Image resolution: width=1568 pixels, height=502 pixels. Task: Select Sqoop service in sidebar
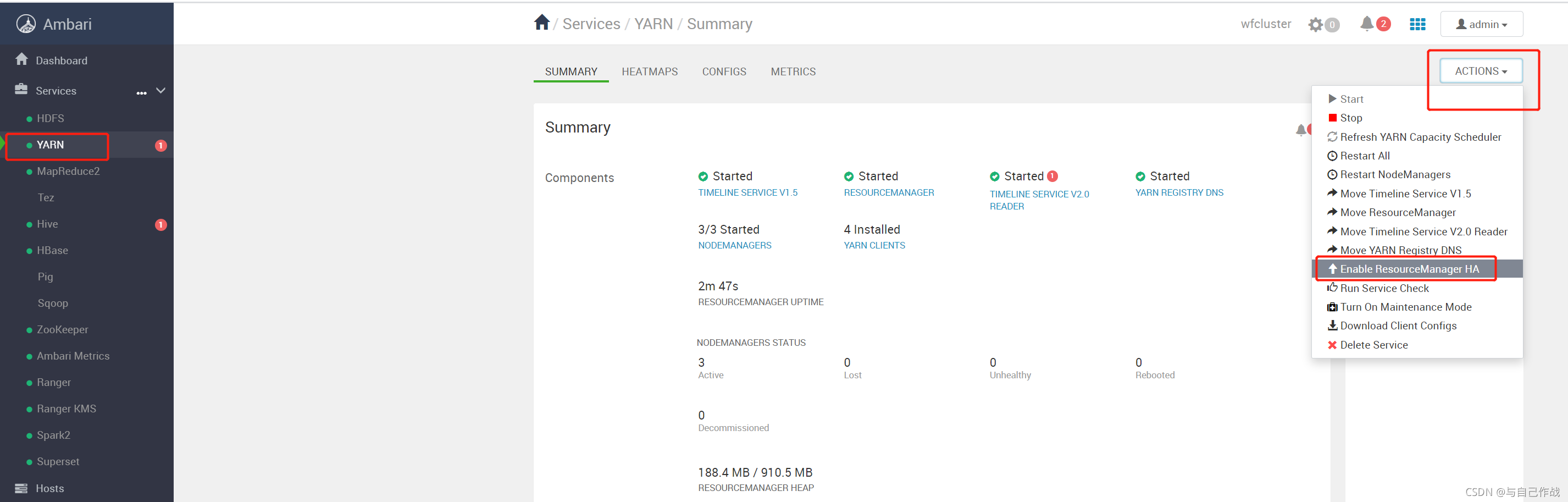click(x=53, y=303)
